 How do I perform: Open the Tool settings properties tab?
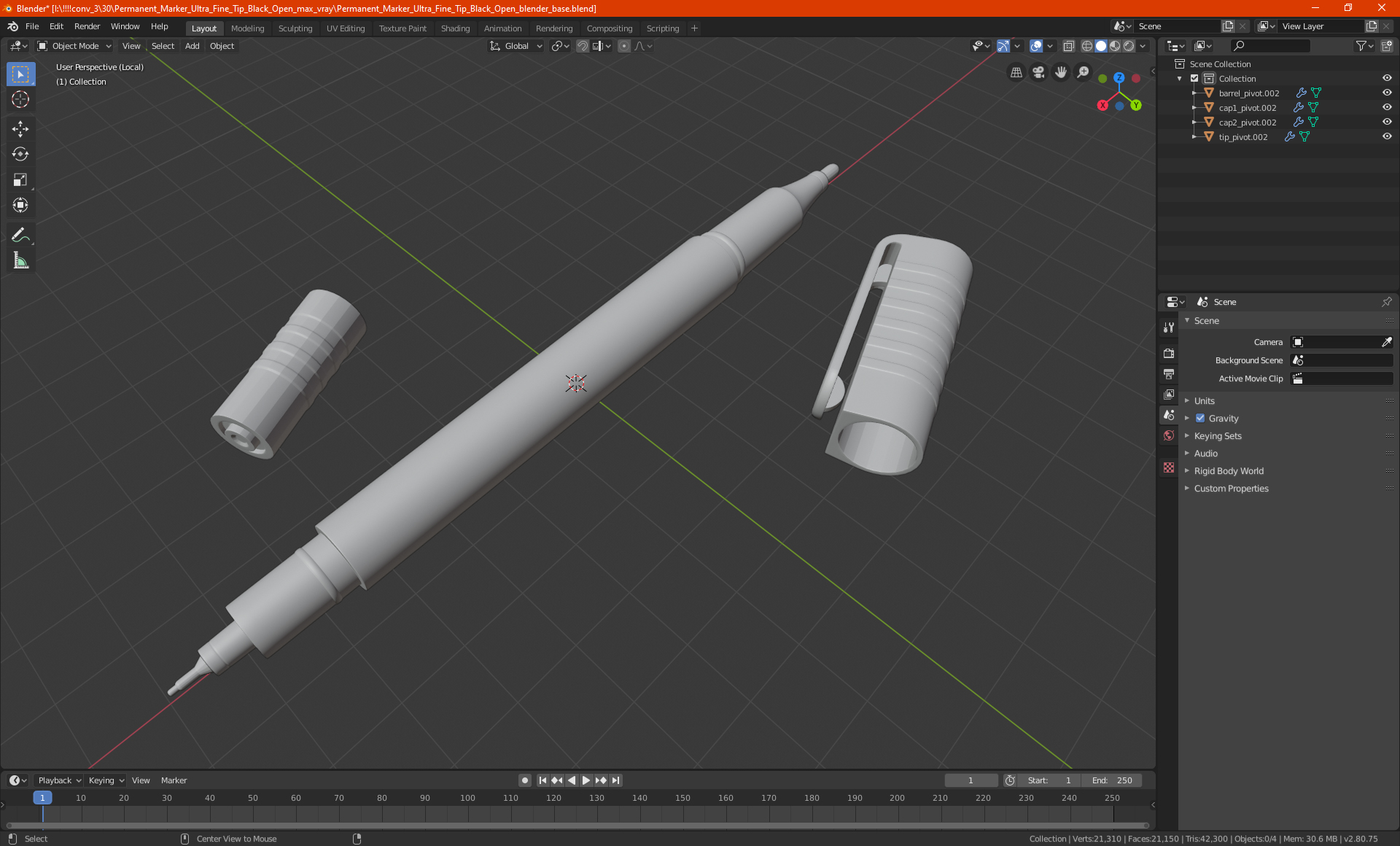[x=1169, y=327]
